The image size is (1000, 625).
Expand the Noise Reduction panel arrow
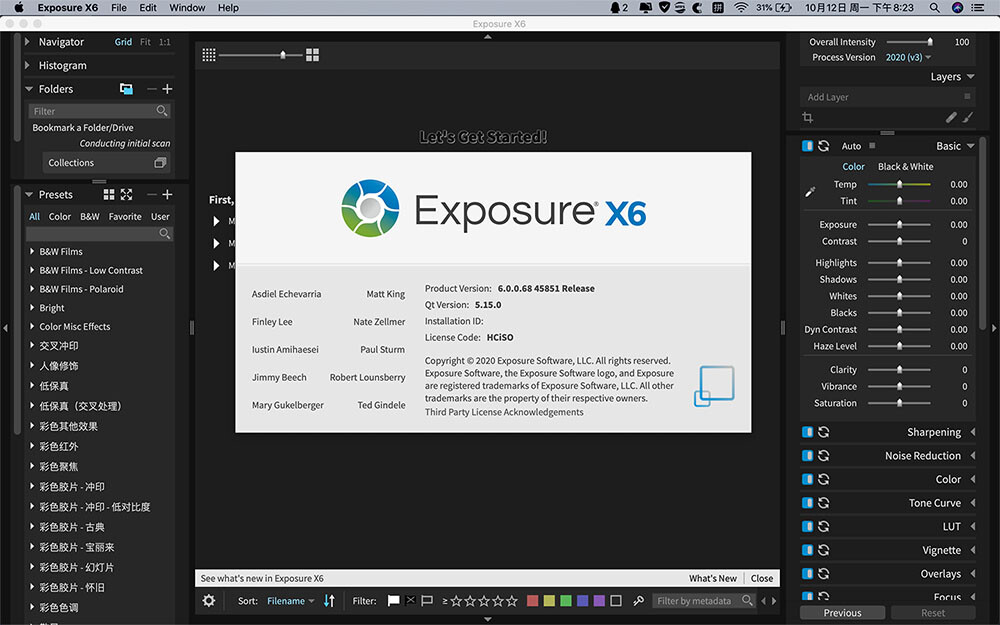(973, 455)
